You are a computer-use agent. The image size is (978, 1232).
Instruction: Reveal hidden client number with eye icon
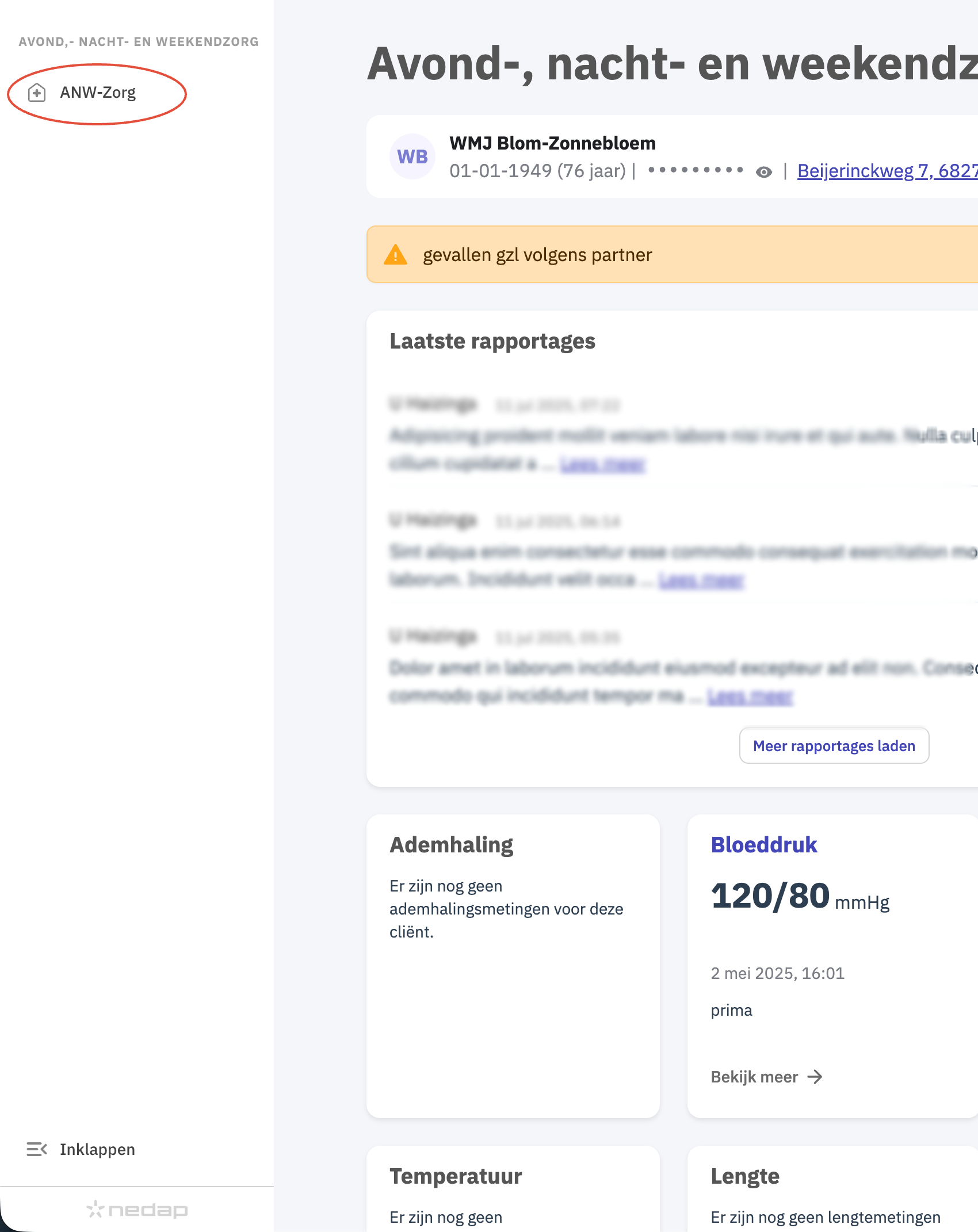[764, 172]
